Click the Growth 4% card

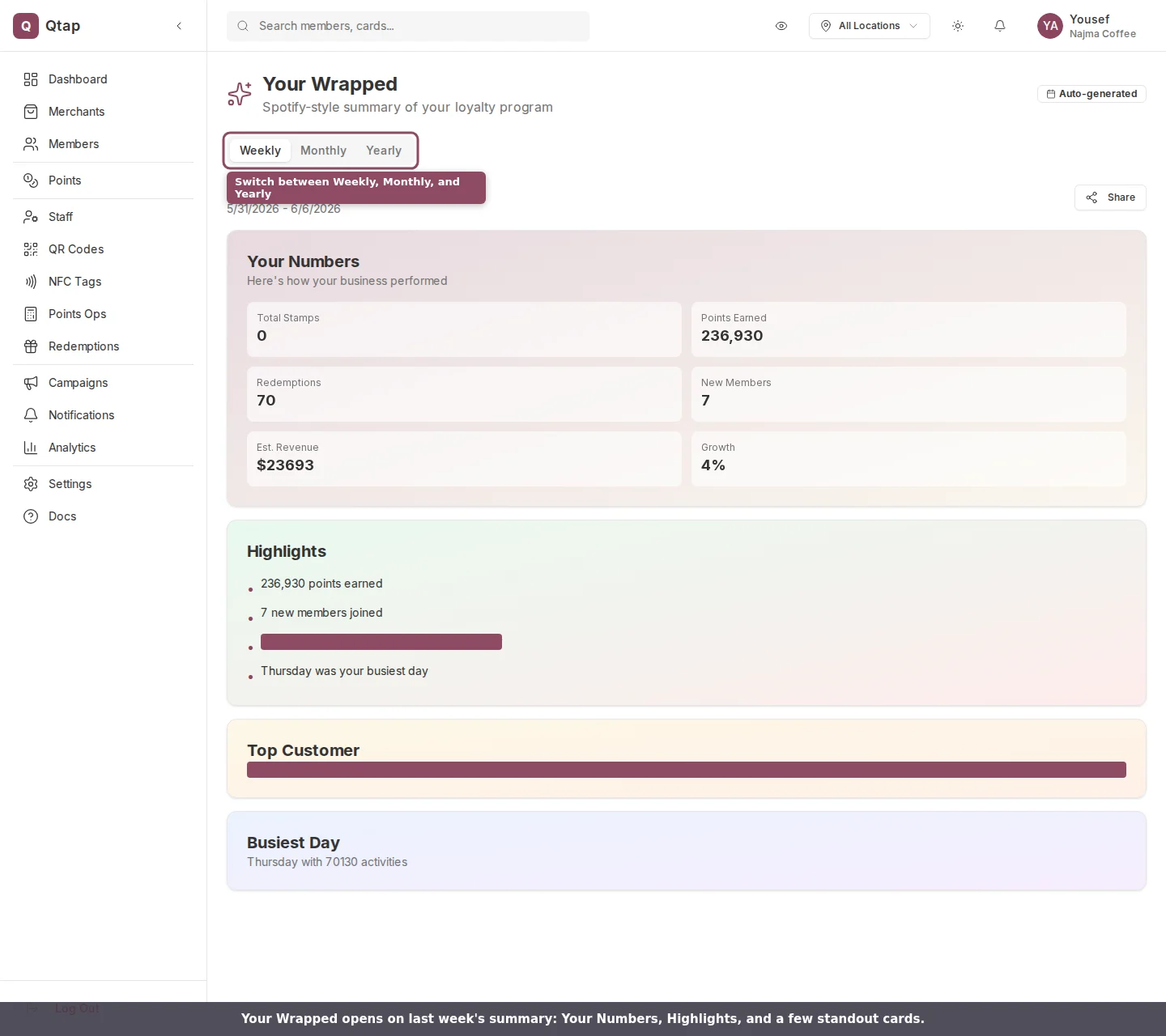tap(909, 459)
